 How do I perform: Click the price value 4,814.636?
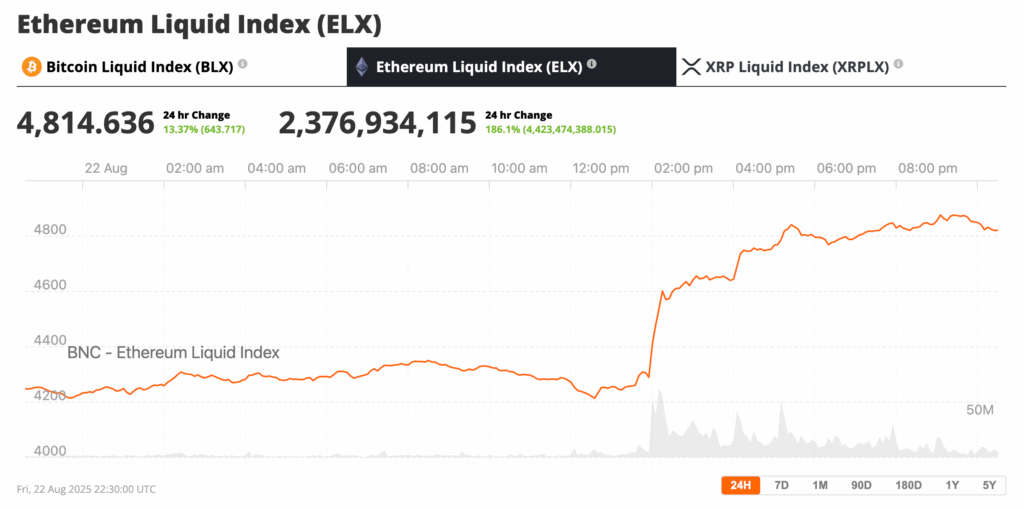[x=86, y=123]
